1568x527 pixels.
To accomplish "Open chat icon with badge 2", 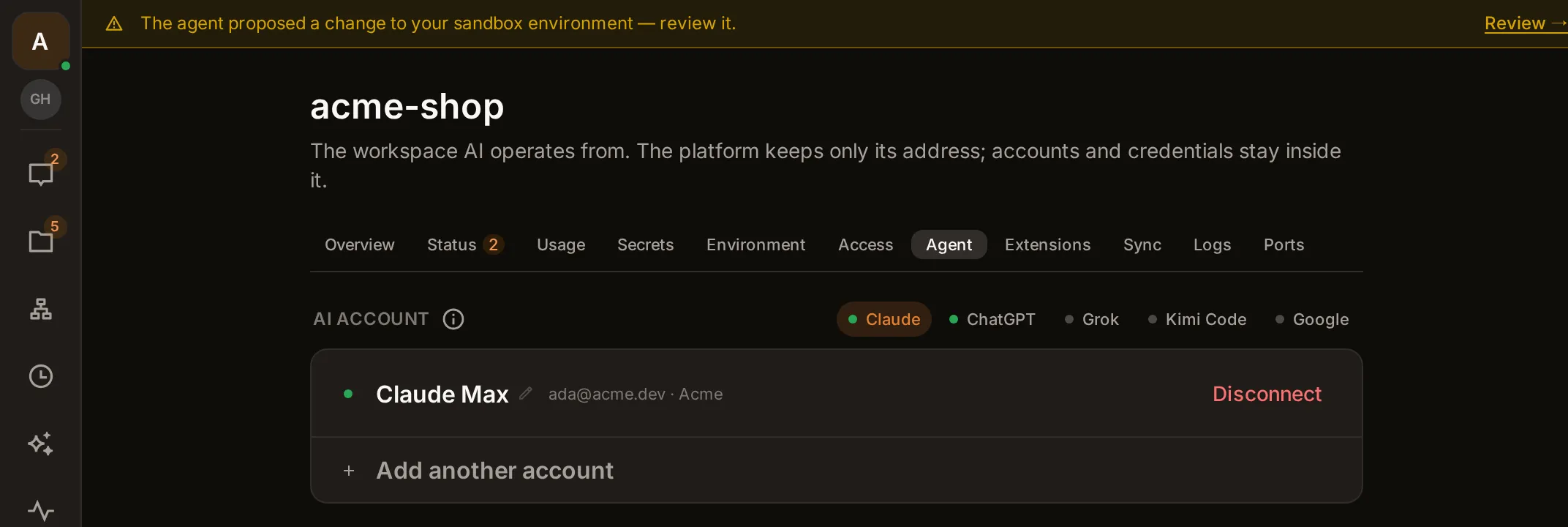I will tap(41, 174).
